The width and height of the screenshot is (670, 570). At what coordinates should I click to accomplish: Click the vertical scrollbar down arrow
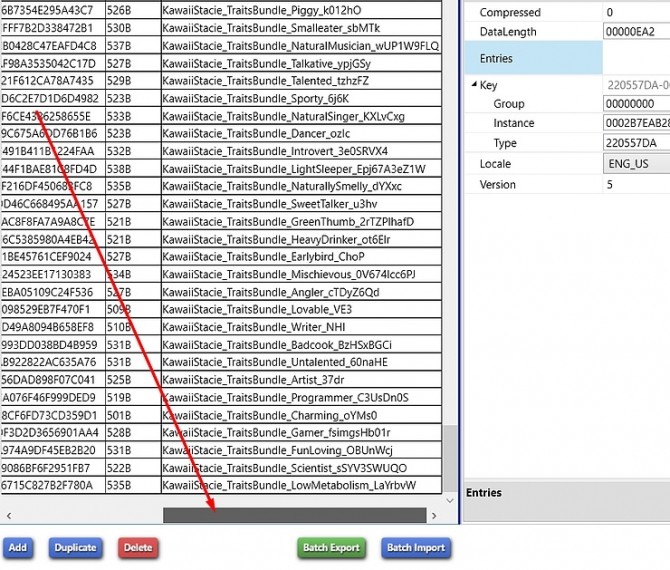pyautogui.click(x=450, y=499)
